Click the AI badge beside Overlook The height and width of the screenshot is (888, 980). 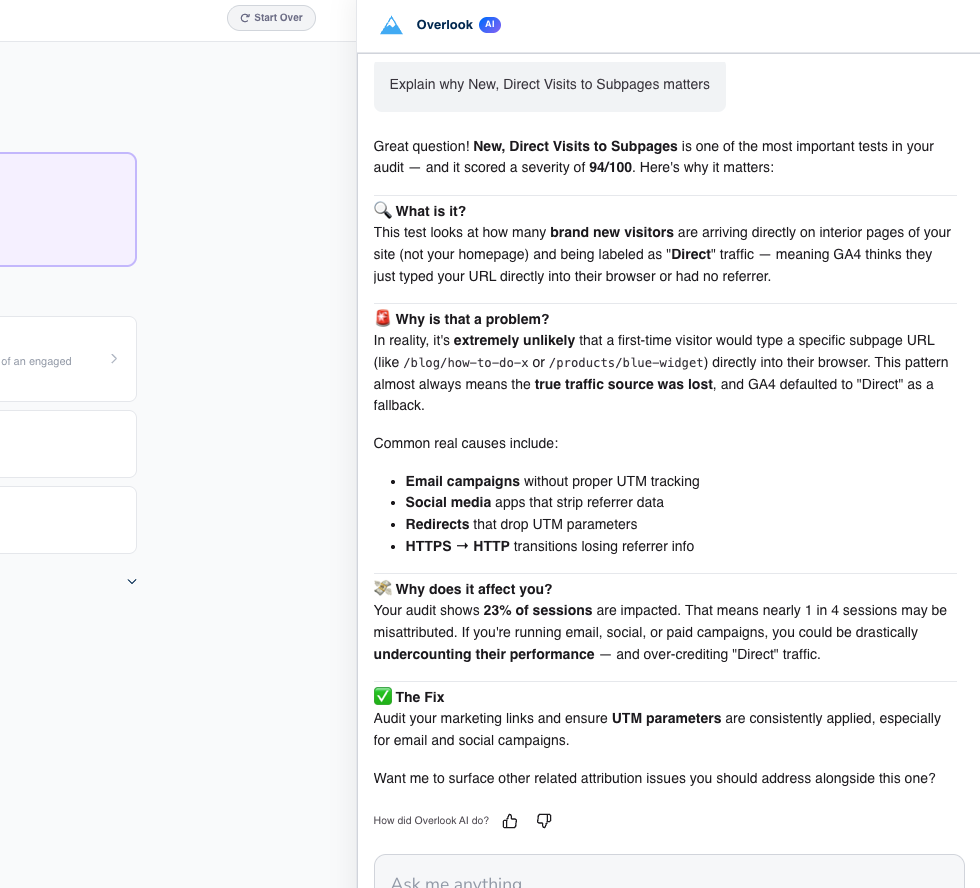click(x=489, y=24)
